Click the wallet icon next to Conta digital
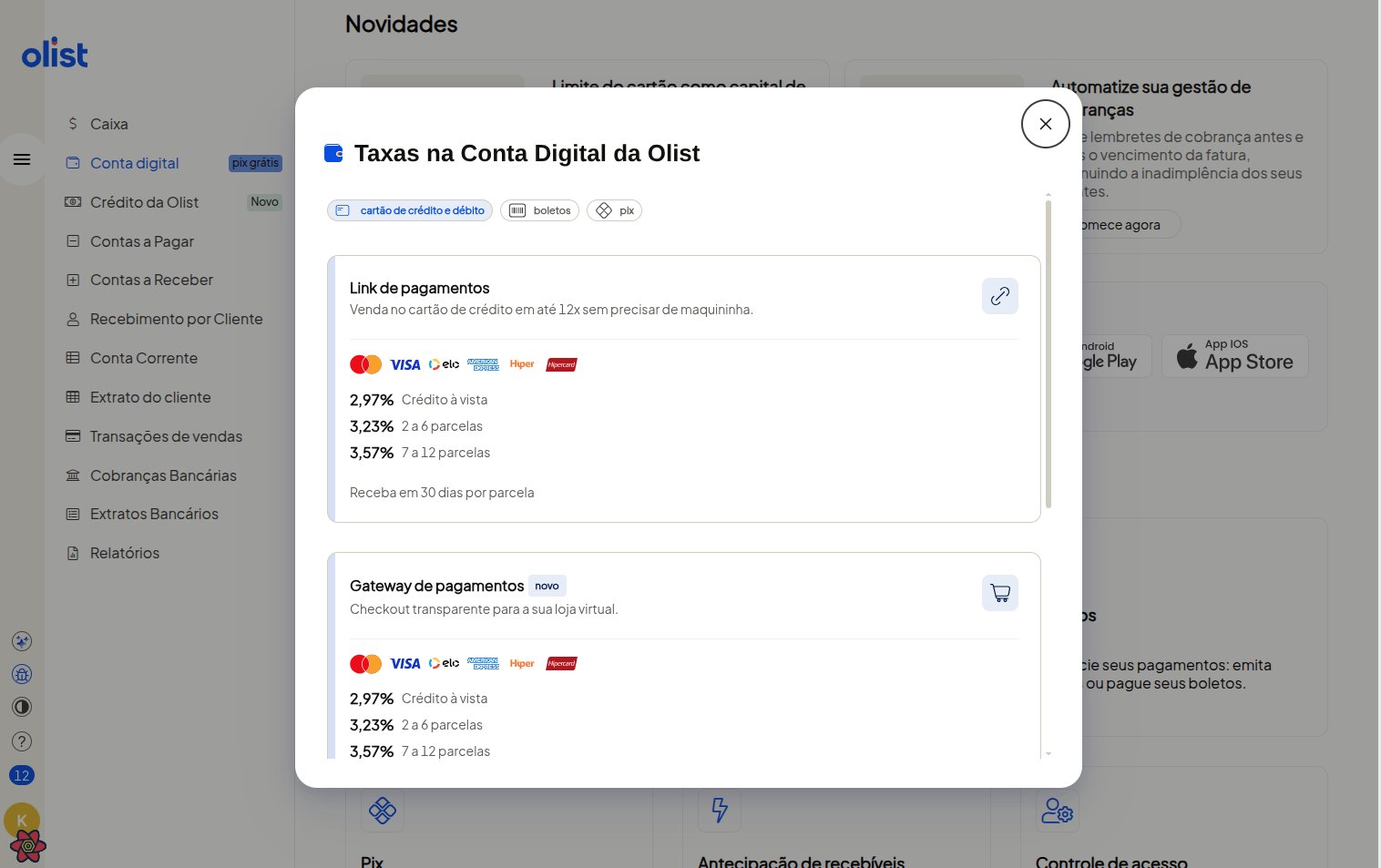 73,163
